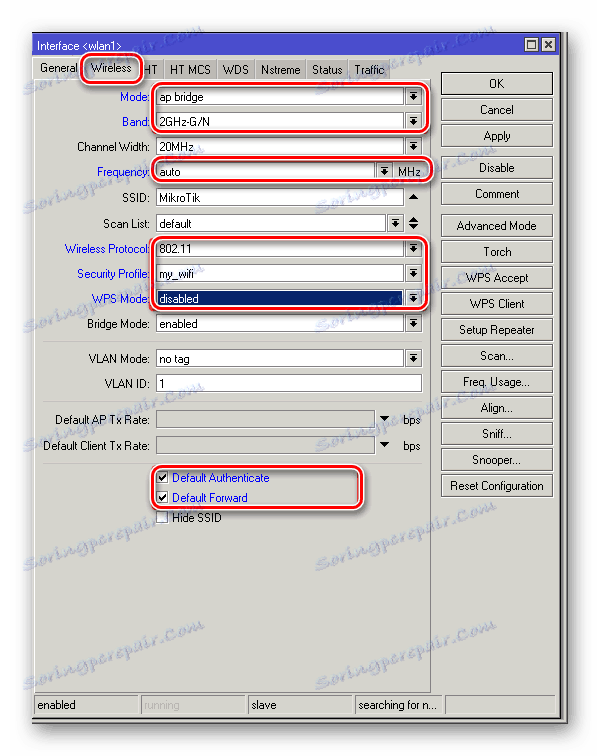Viewport: 600px width, 756px height.
Task: Select the Mode field showing ap bridge
Action: tap(280, 97)
